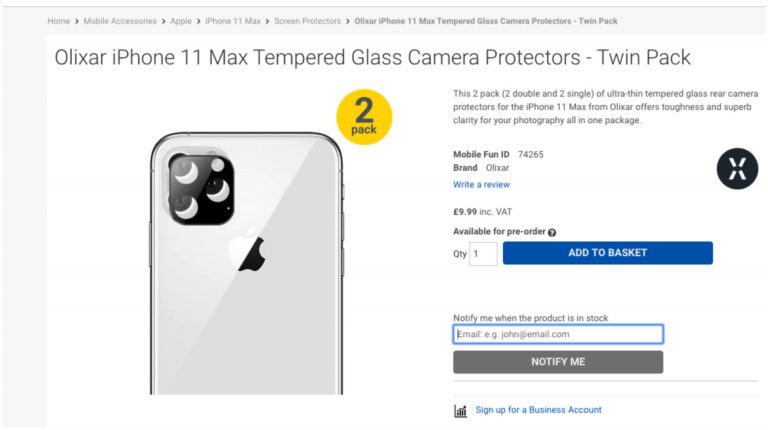Viewport: 768px width, 430px height.
Task: Click the Qty quantity input field
Action: 484,253
